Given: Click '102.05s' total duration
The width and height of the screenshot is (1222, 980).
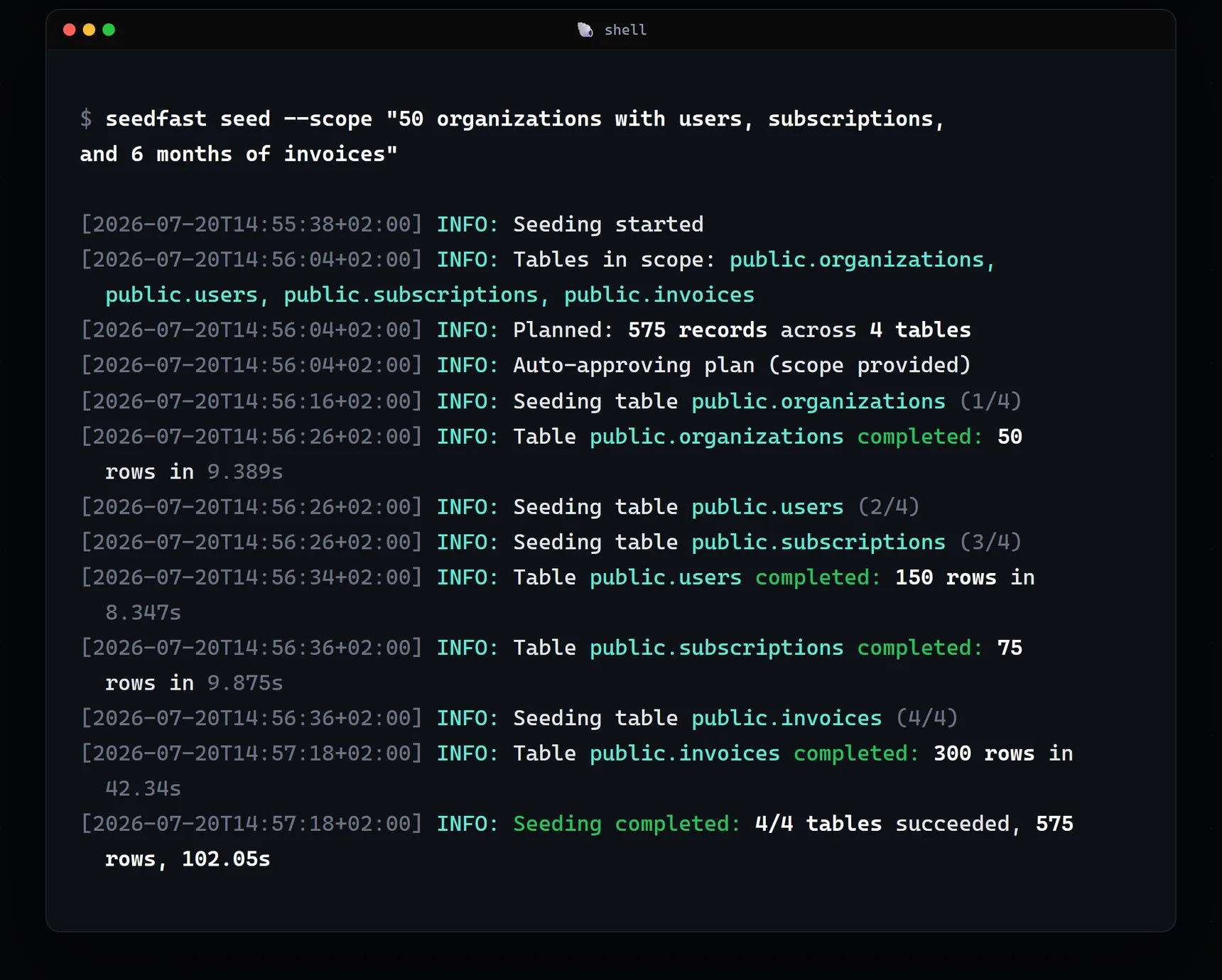Looking at the screenshot, I should click(x=226, y=859).
